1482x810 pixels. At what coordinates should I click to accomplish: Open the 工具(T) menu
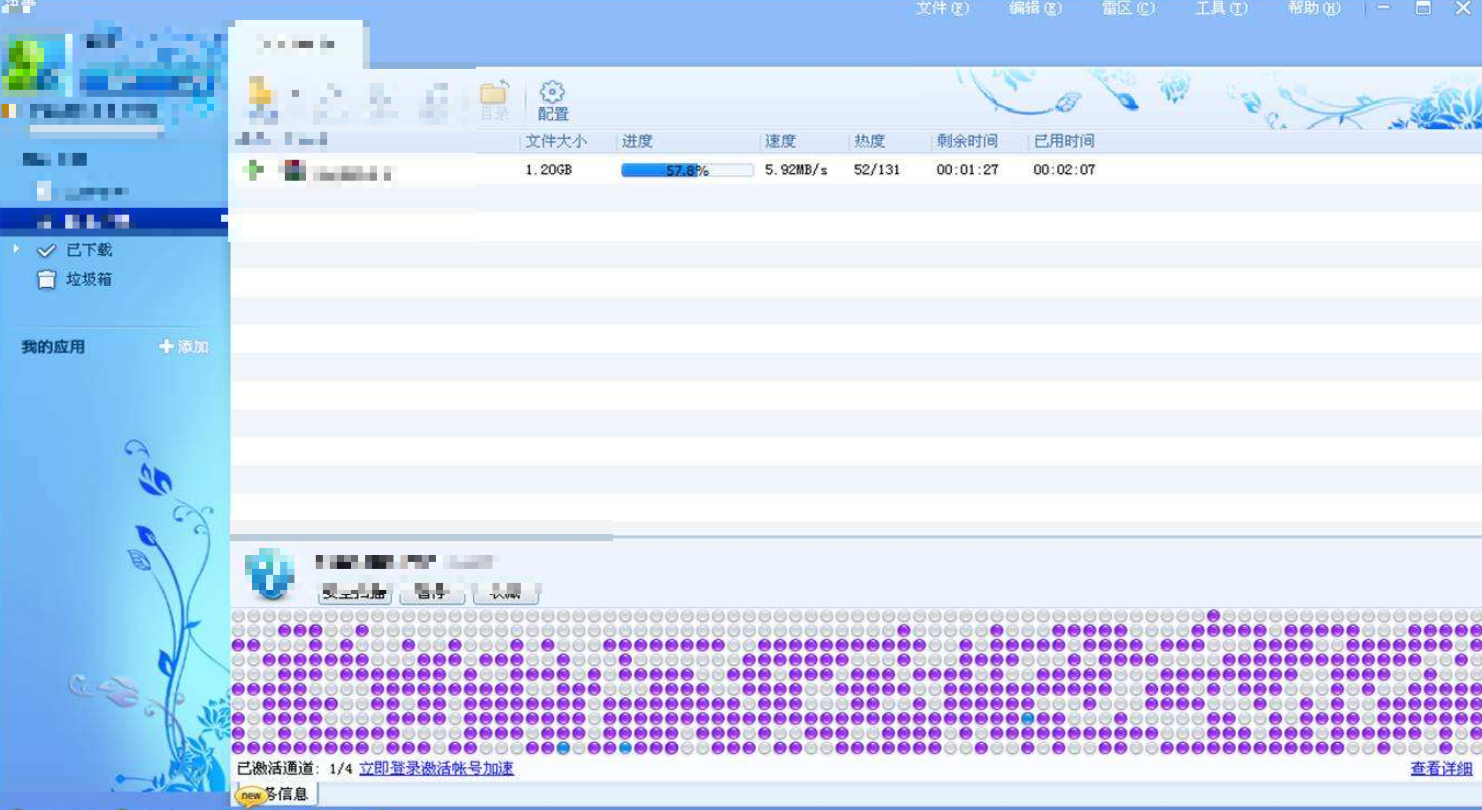pyautogui.click(x=1221, y=8)
